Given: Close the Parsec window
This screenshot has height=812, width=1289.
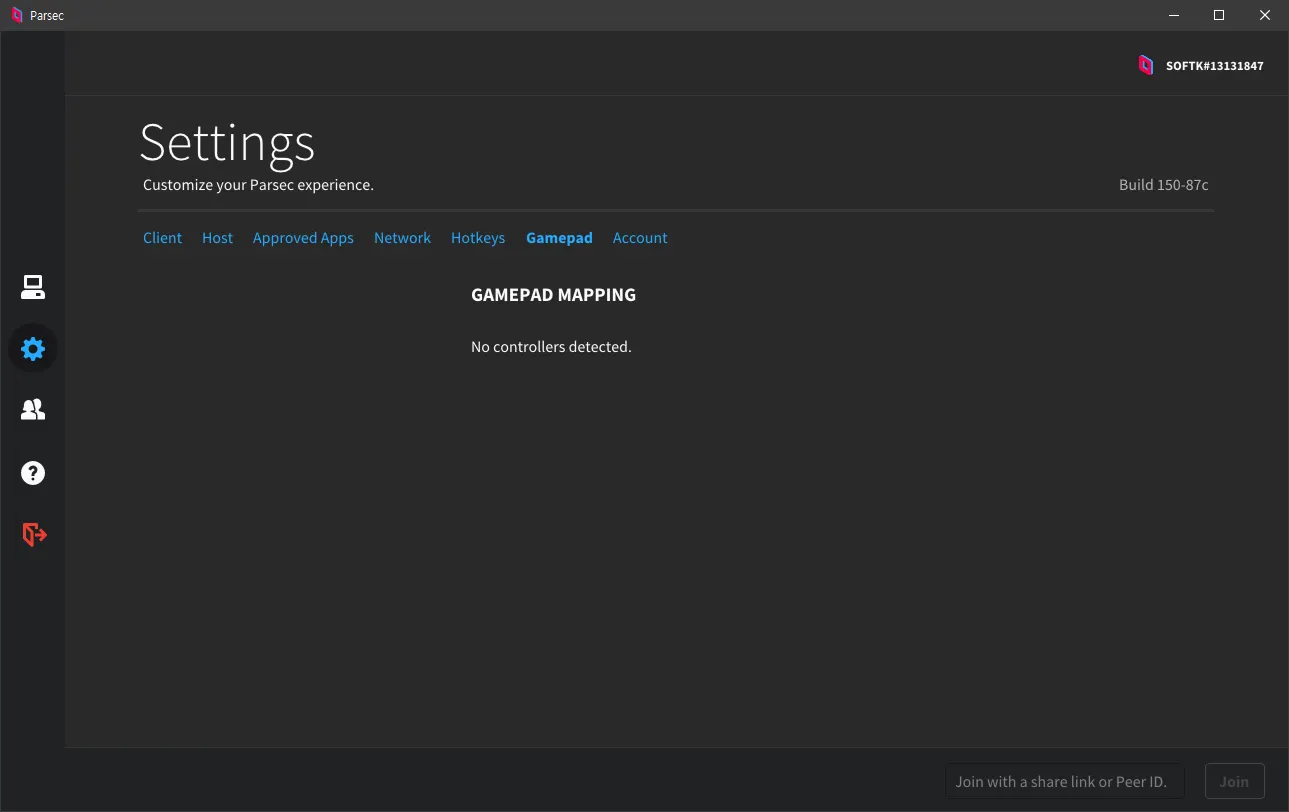Looking at the screenshot, I should pos(1265,15).
